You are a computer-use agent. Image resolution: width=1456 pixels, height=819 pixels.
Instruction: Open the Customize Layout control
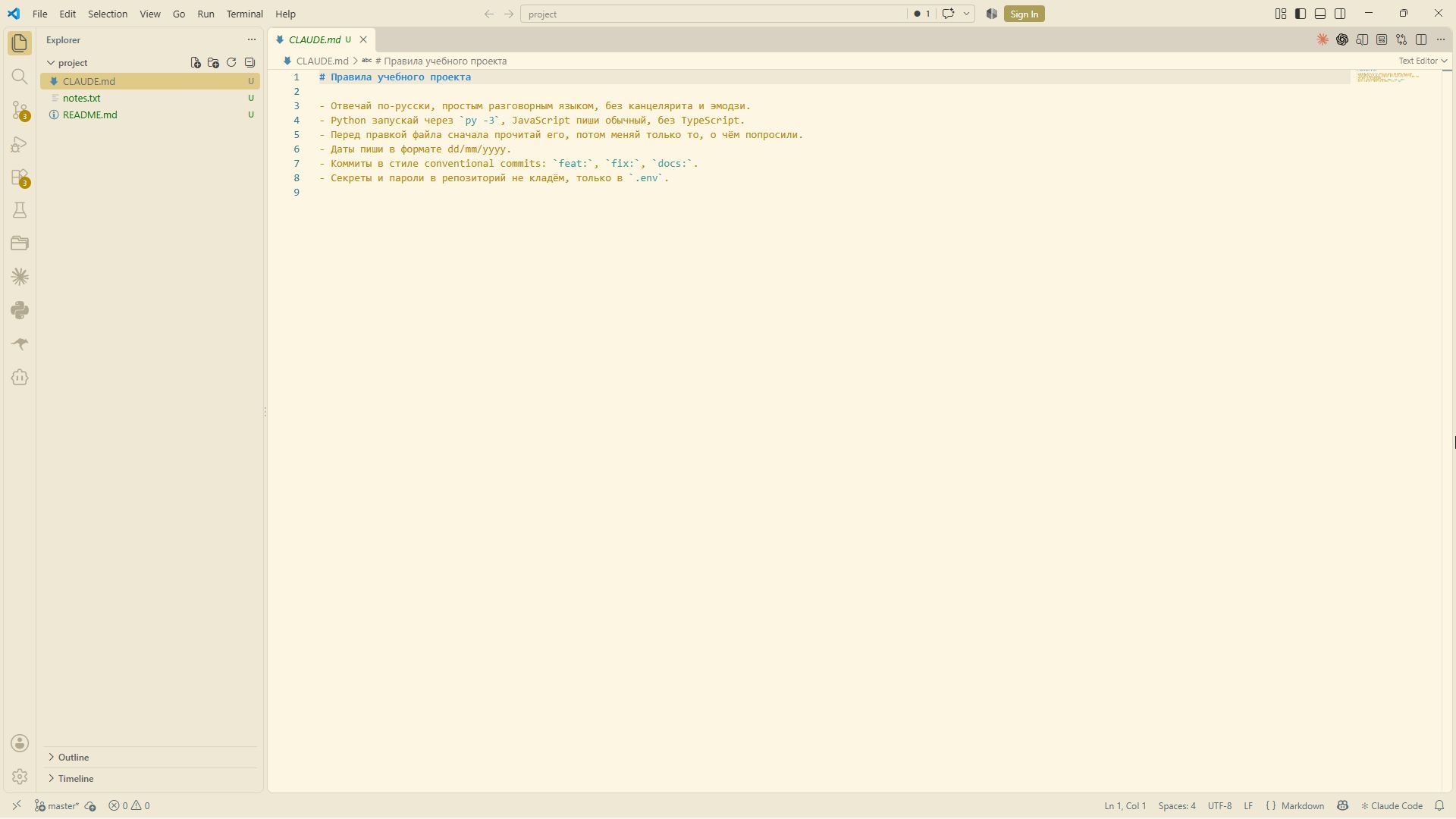click(1281, 14)
